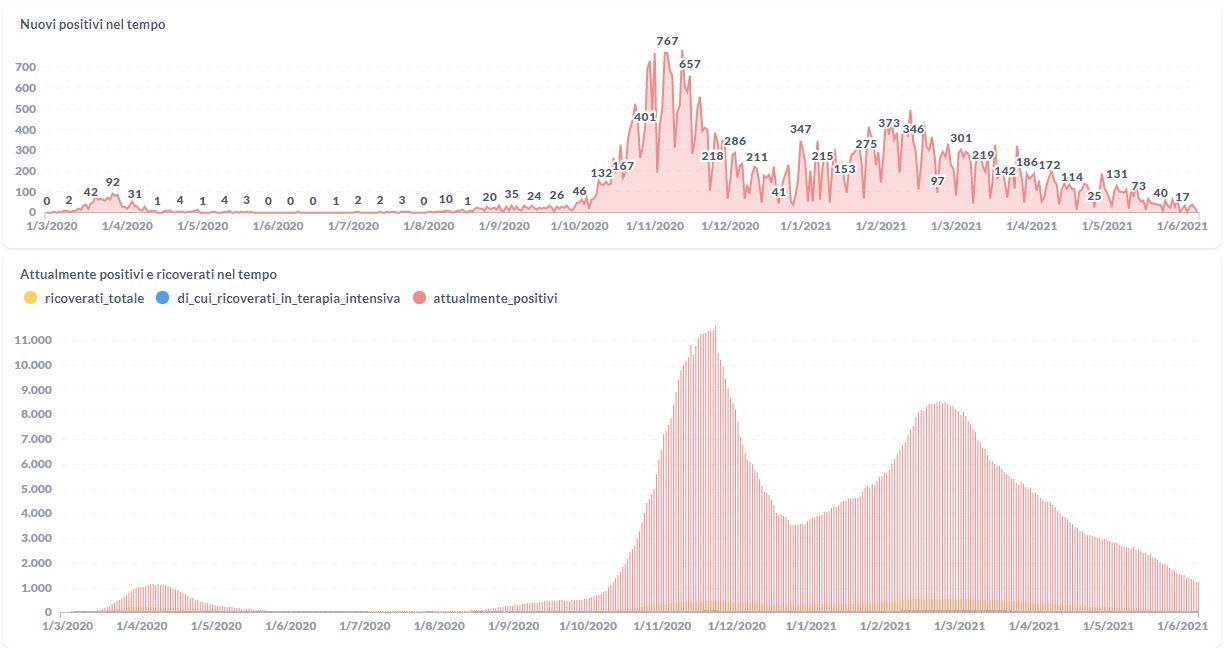
Task: Toggle the ricoverati_totale series label
Action: [95, 298]
